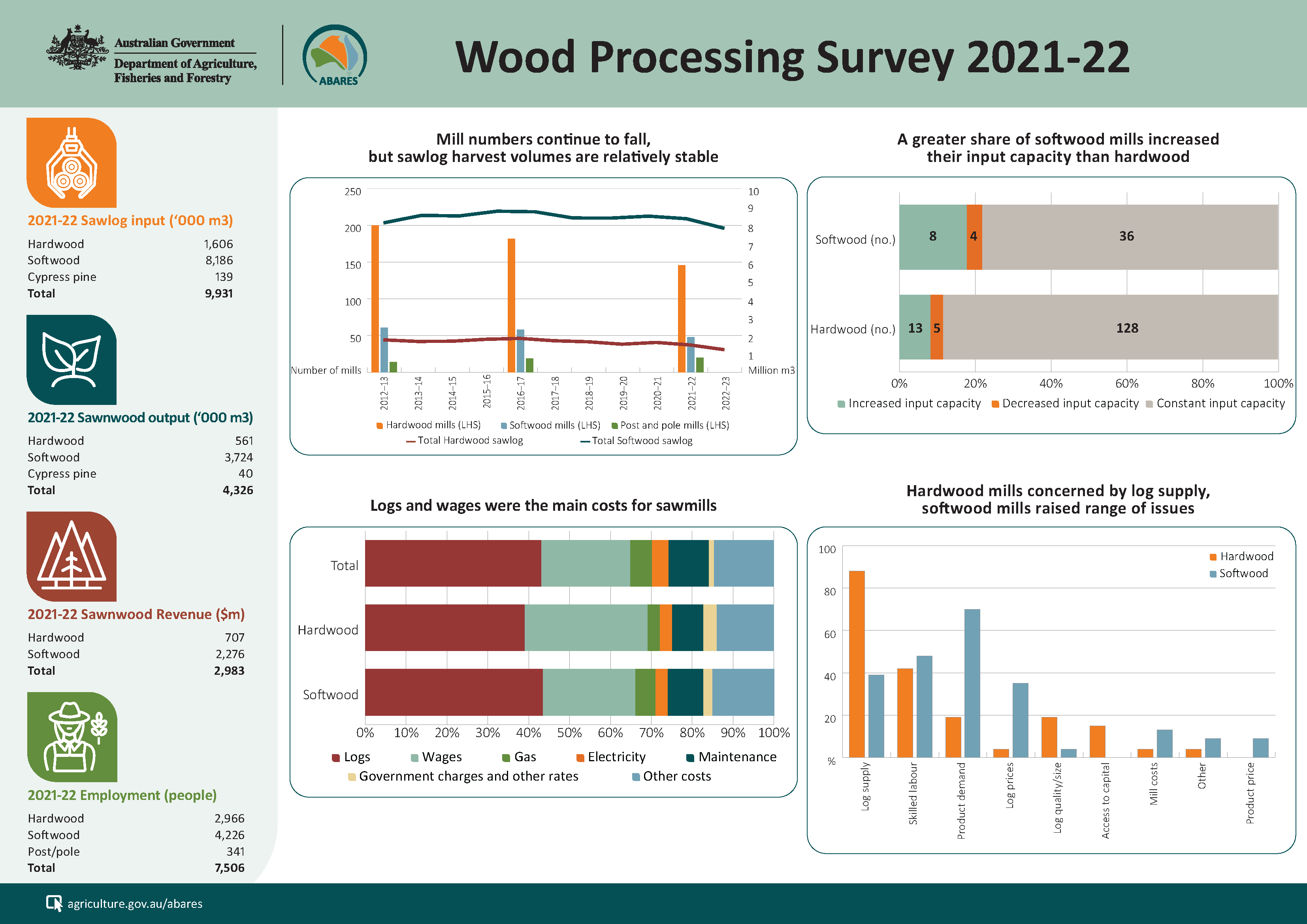Click the Wood Processing Survey 2021-22 title
The height and width of the screenshot is (924, 1307).
tap(793, 58)
